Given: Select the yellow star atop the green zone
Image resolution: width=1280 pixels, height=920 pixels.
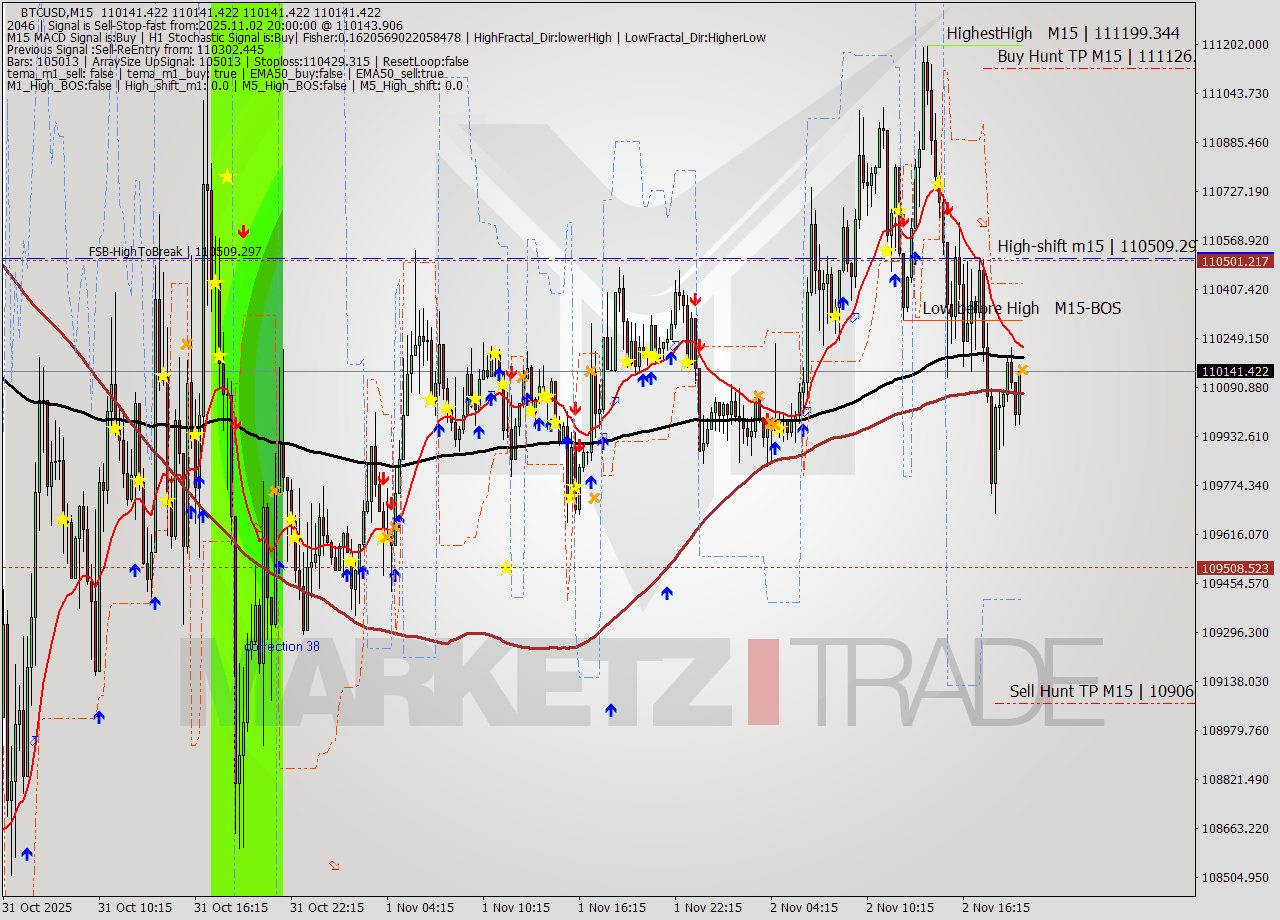Looking at the screenshot, I should (x=227, y=177).
